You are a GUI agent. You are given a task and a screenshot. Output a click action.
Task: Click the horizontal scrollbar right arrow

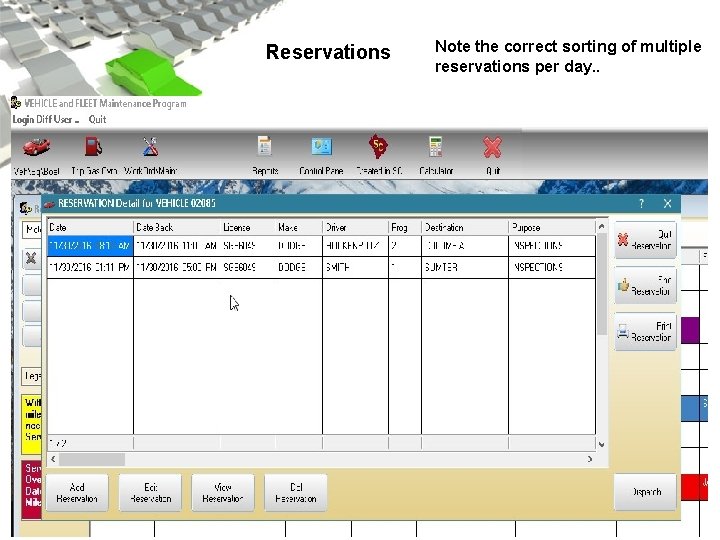tap(590, 459)
